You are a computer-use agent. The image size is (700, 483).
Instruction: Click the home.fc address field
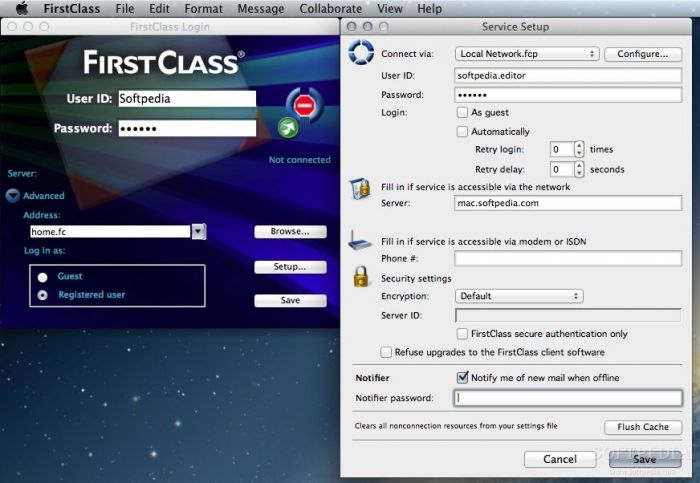tap(110, 232)
